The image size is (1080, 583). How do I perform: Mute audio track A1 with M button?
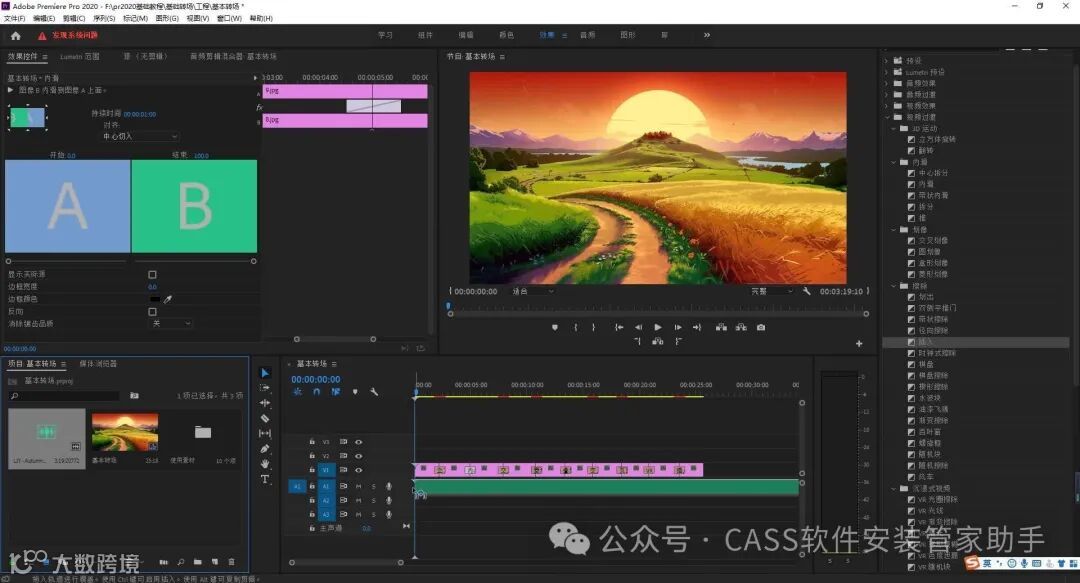(358, 487)
